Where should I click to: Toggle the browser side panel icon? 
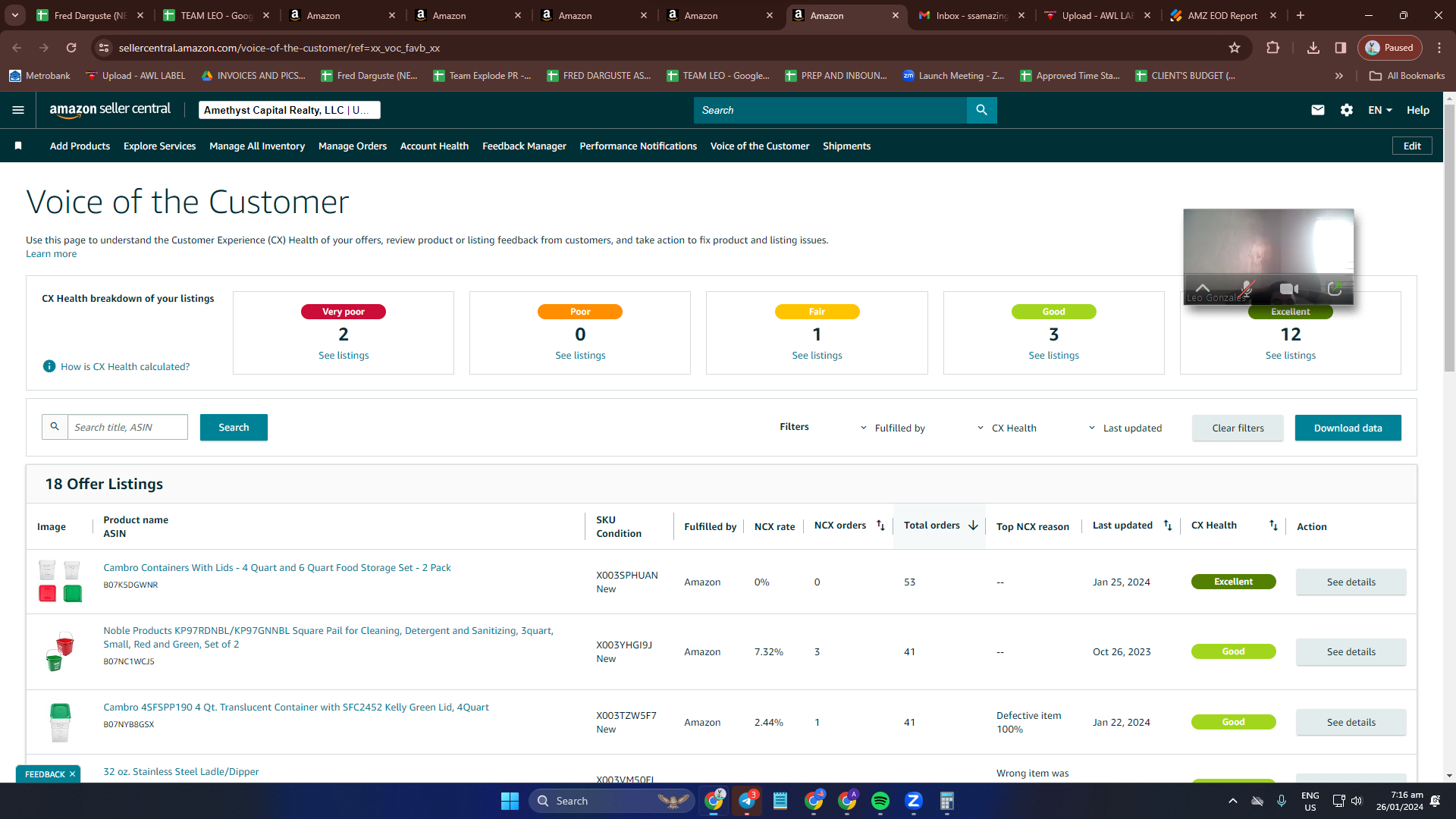(x=1341, y=48)
